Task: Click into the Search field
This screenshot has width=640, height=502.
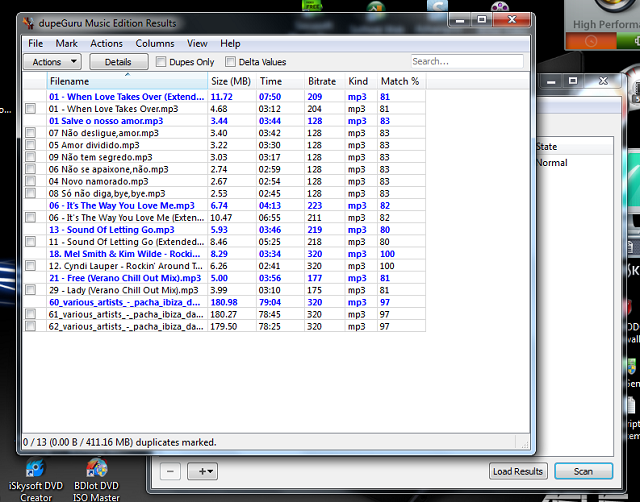Action: pyautogui.click(x=467, y=61)
